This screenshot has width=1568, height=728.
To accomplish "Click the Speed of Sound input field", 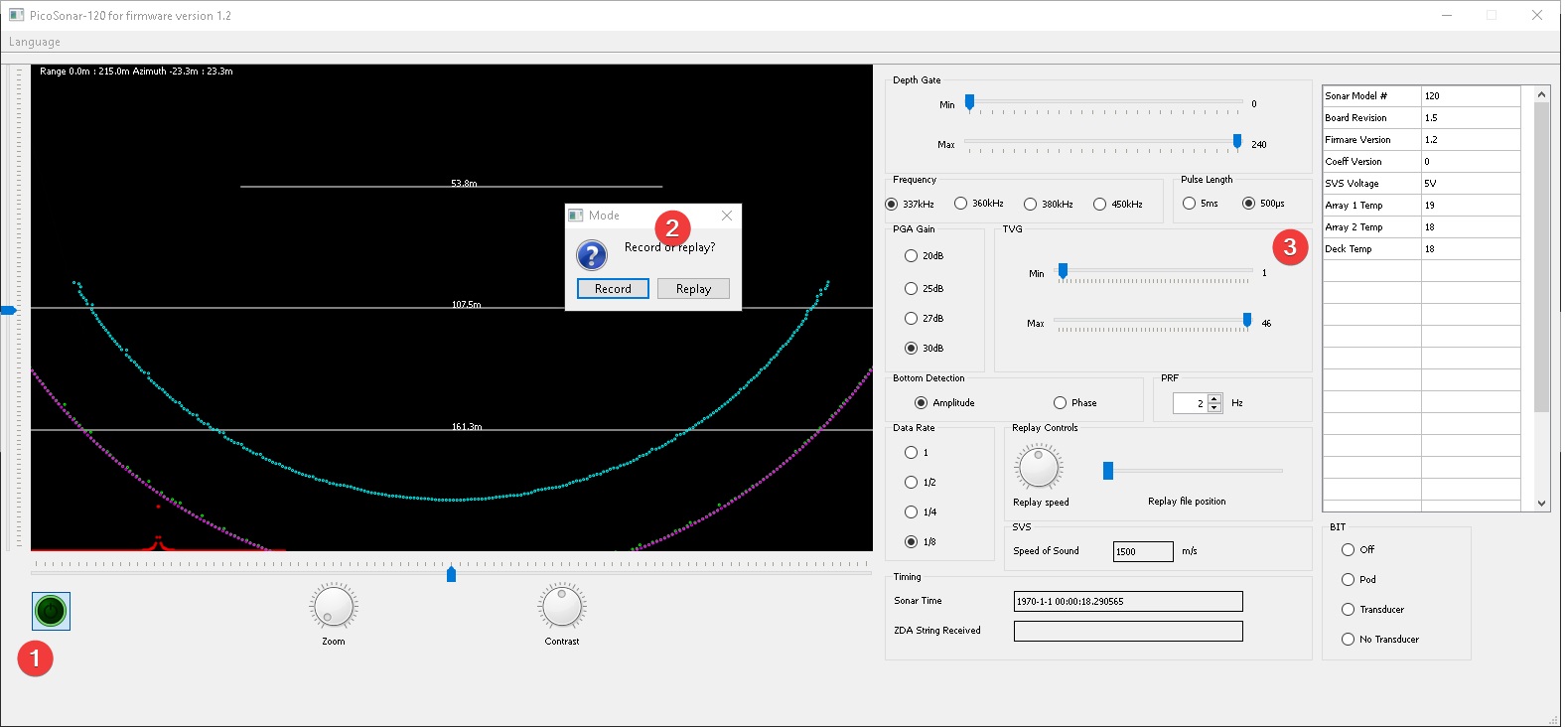I will (1142, 552).
